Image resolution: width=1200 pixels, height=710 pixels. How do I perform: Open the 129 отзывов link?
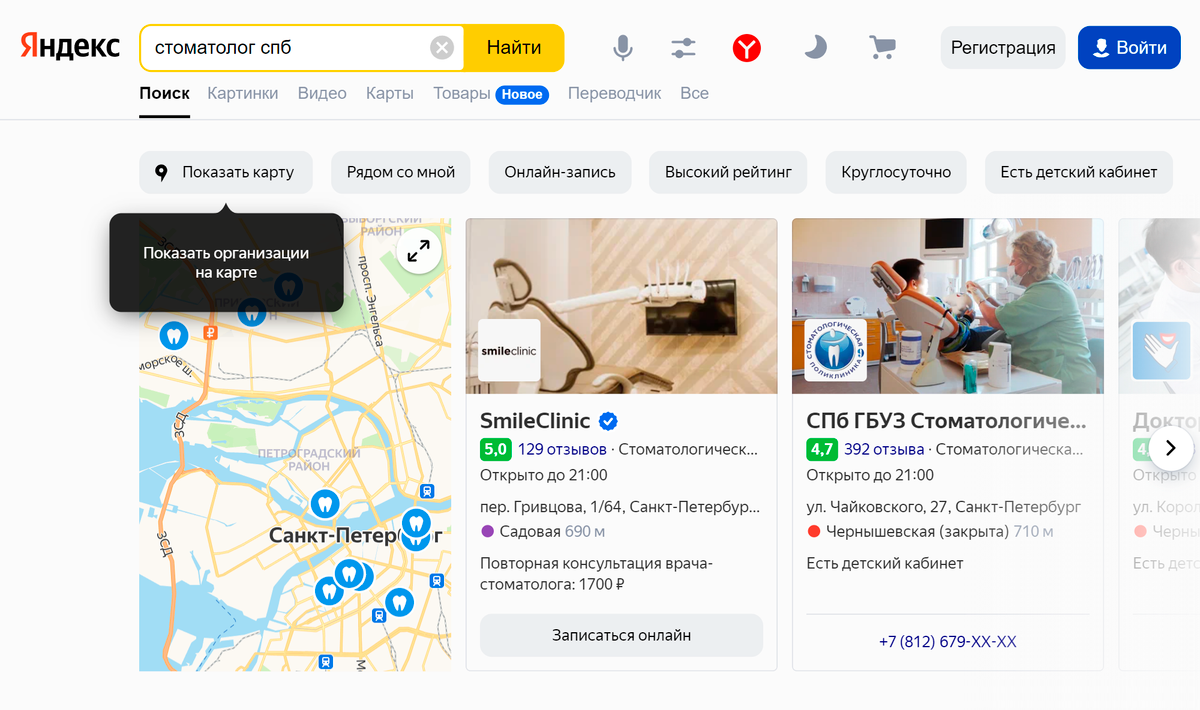click(x=562, y=449)
